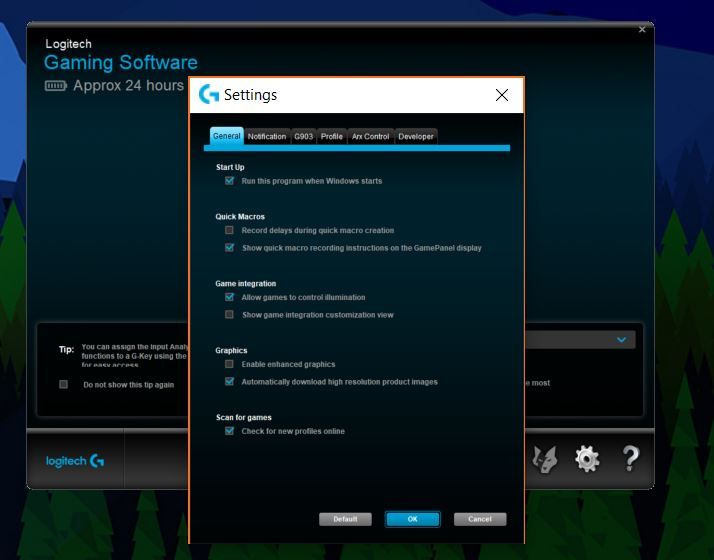
Task: Click the Gaming Software title text
Action: 121,62
